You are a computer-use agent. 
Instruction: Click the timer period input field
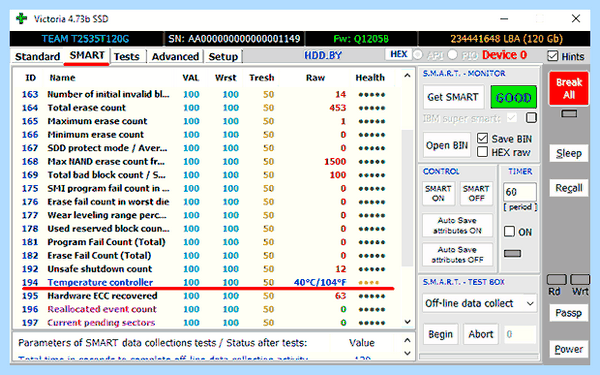[519, 192]
